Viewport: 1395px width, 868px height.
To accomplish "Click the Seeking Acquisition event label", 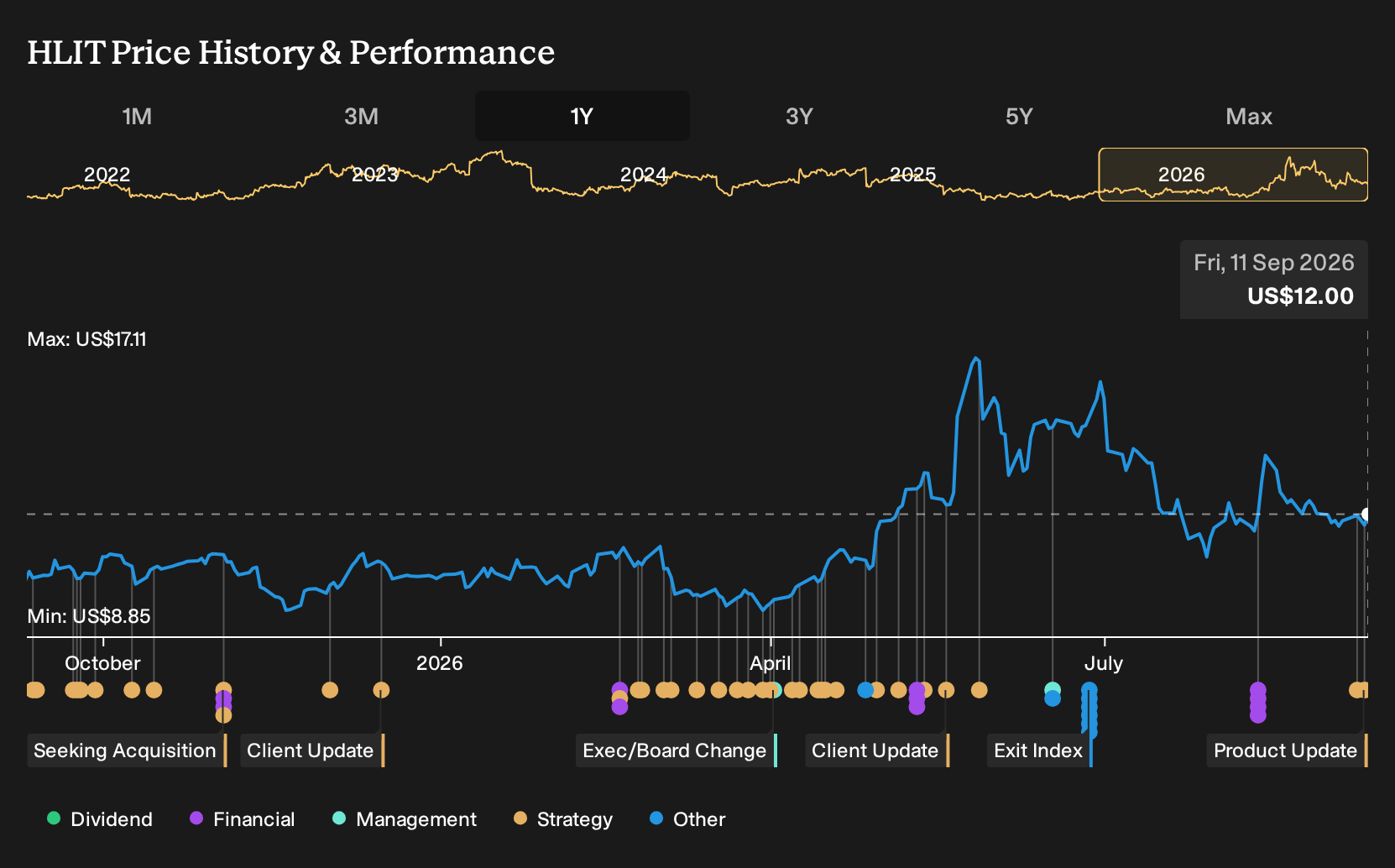I will [x=127, y=750].
